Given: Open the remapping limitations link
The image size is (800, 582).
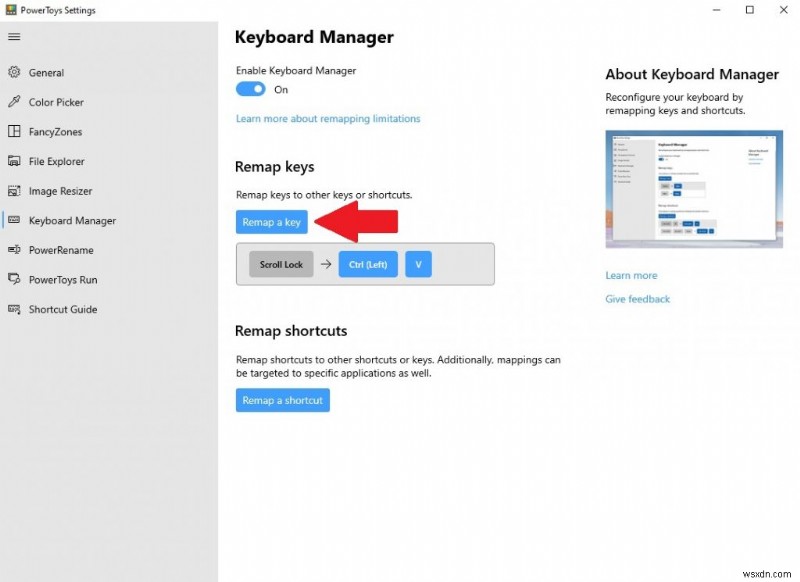Looking at the screenshot, I should [327, 118].
